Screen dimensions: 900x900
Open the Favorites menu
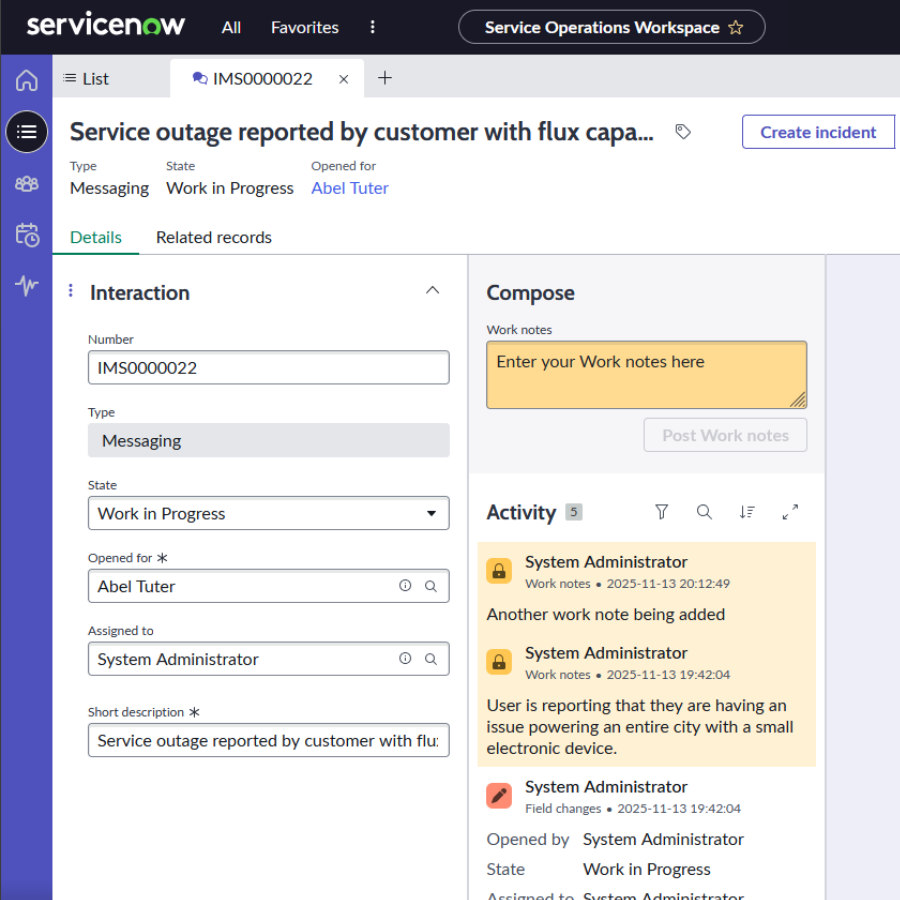pyautogui.click(x=305, y=27)
